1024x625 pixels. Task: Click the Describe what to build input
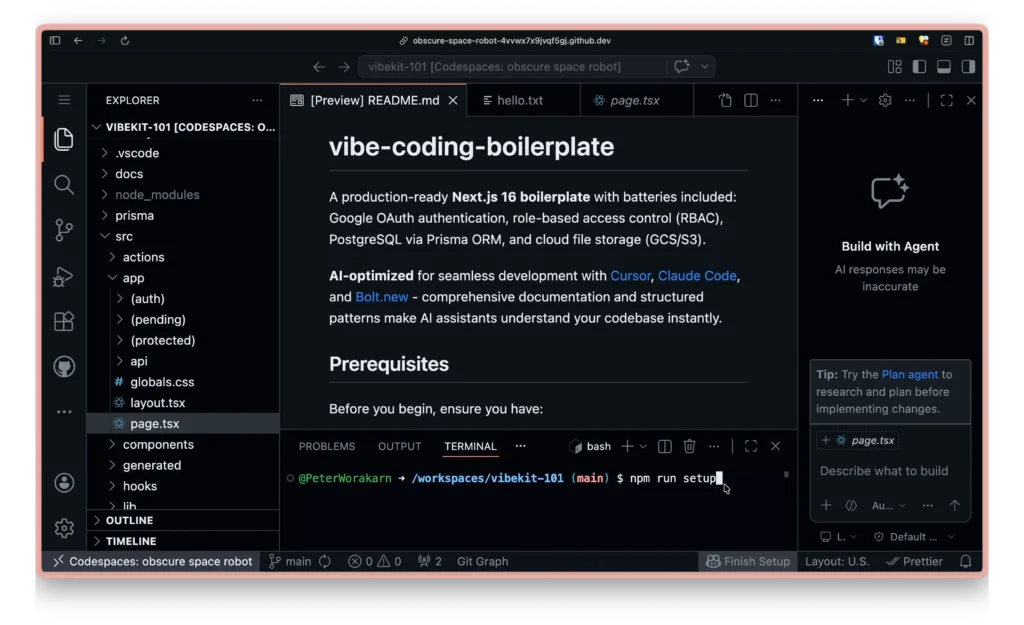884,472
